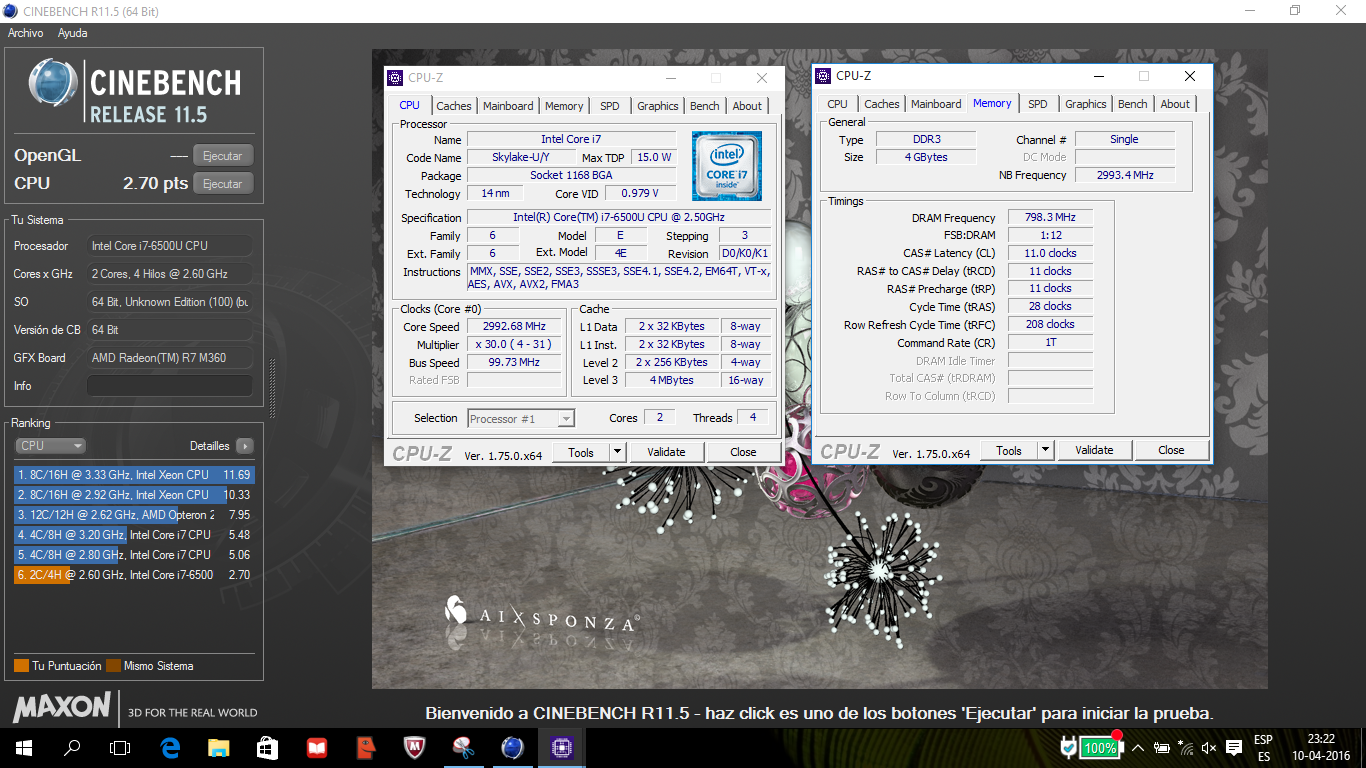The image size is (1366, 768).
Task: Select ranking row 4C/8H @ 3.20 GHz
Action: pos(134,535)
